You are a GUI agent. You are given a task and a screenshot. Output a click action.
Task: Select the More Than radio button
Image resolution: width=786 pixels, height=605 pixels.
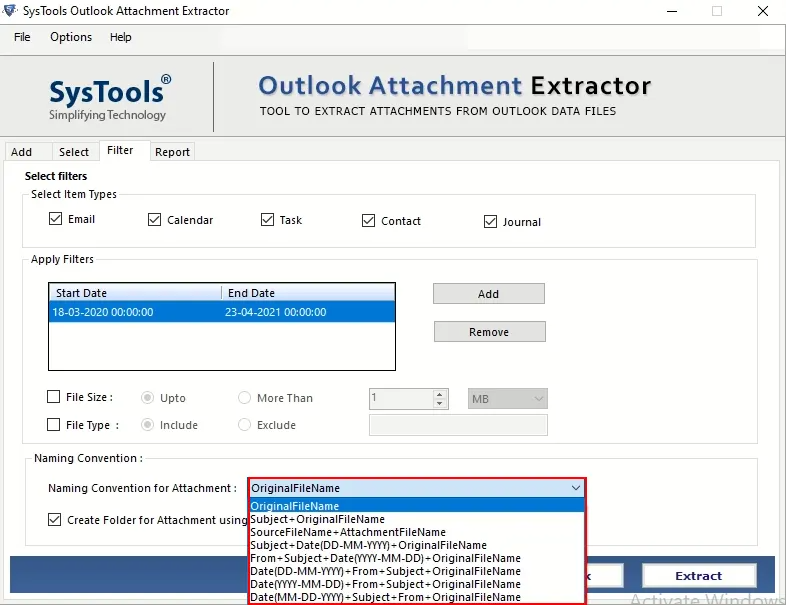point(244,397)
